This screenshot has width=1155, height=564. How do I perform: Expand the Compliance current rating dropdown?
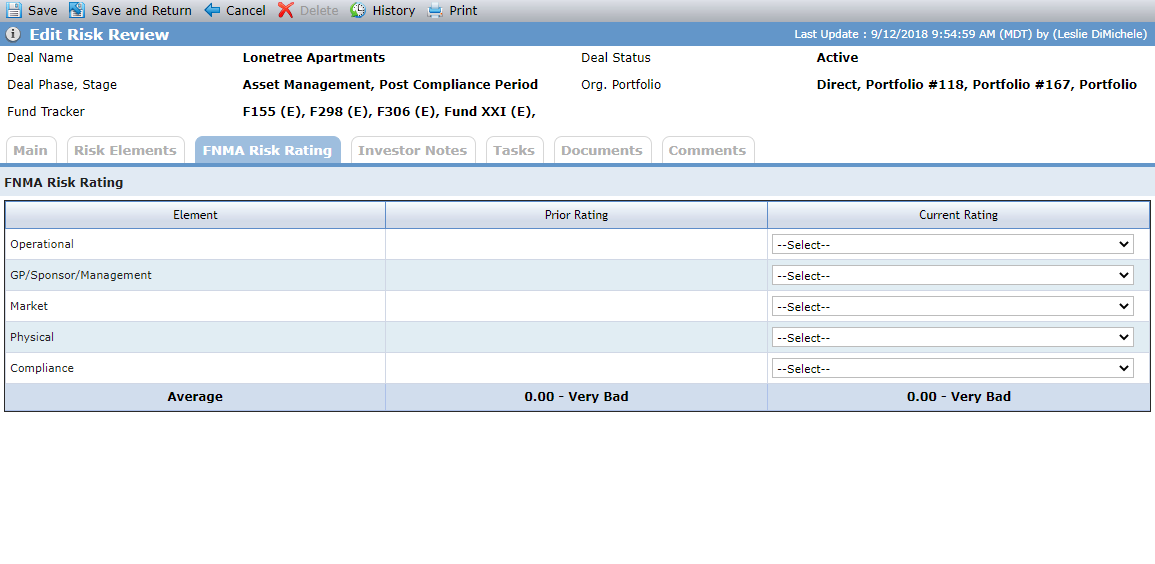coord(952,368)
